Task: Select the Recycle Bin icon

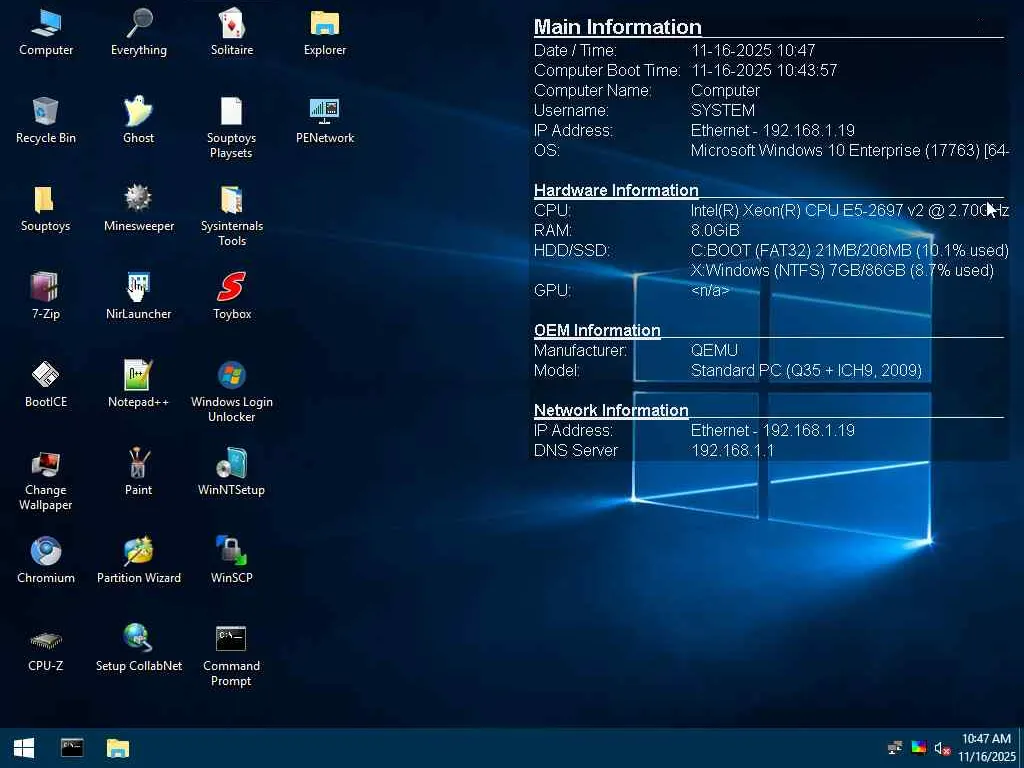Action: tap(46, 121)
